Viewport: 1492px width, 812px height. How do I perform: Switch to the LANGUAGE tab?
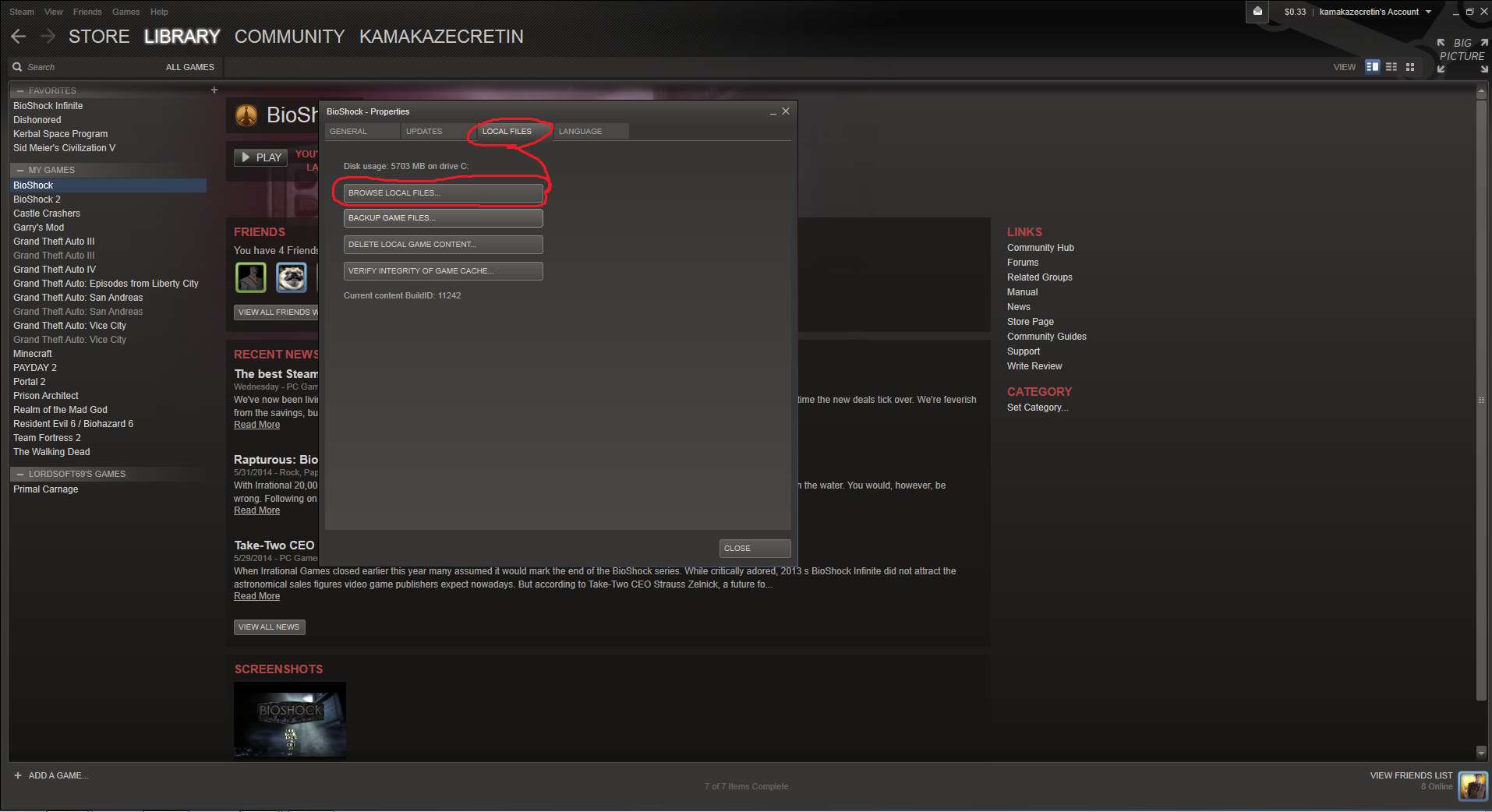coord(590,132)
